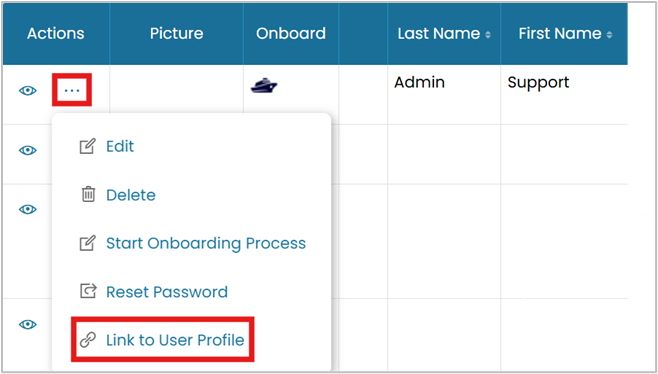This screenshot has width=658, height=374.
Task: Click the Onboard column header
Action: pyautogui.click(x=291, y=34)
